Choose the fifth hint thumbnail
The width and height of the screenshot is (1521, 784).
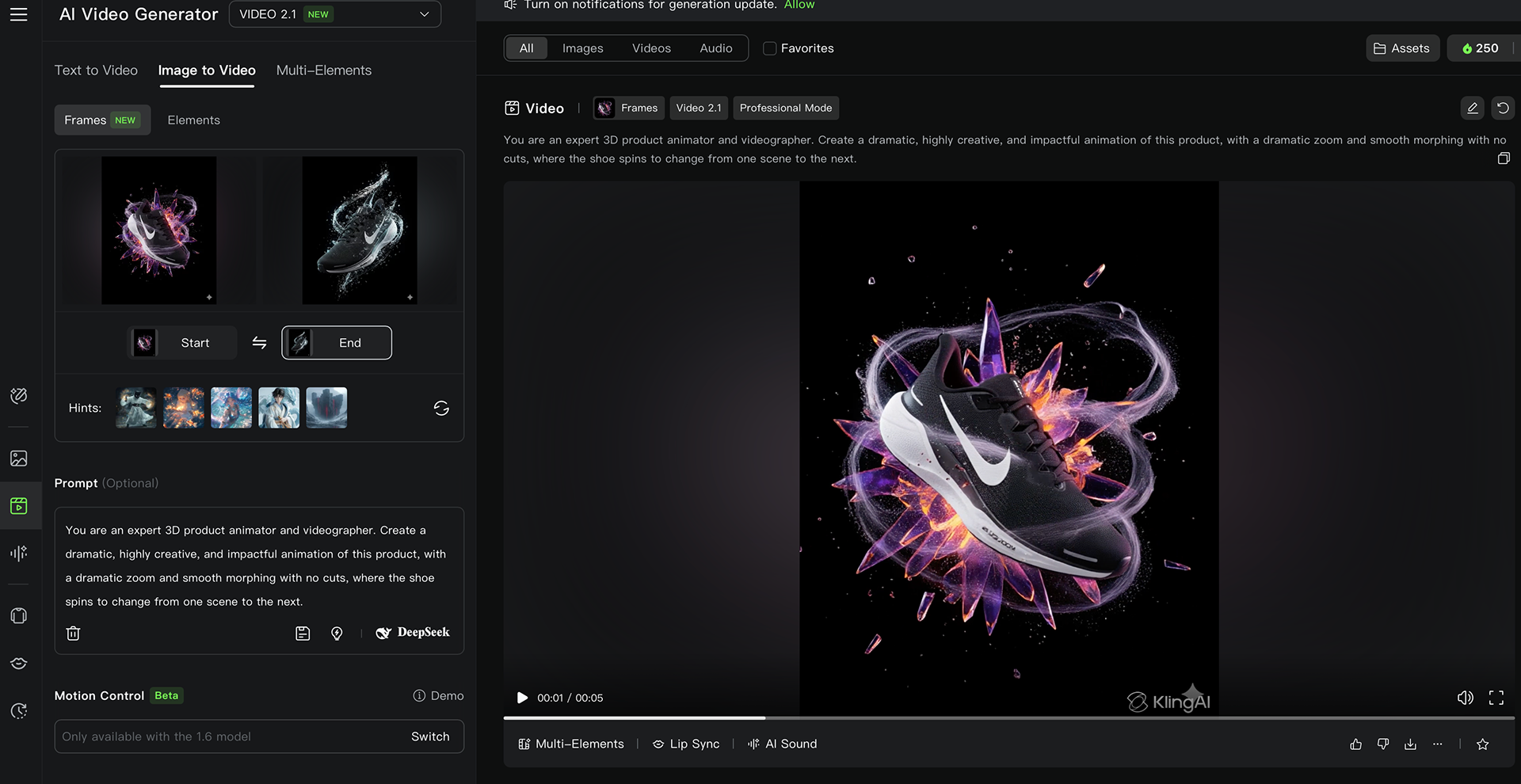tap(326, 408)
